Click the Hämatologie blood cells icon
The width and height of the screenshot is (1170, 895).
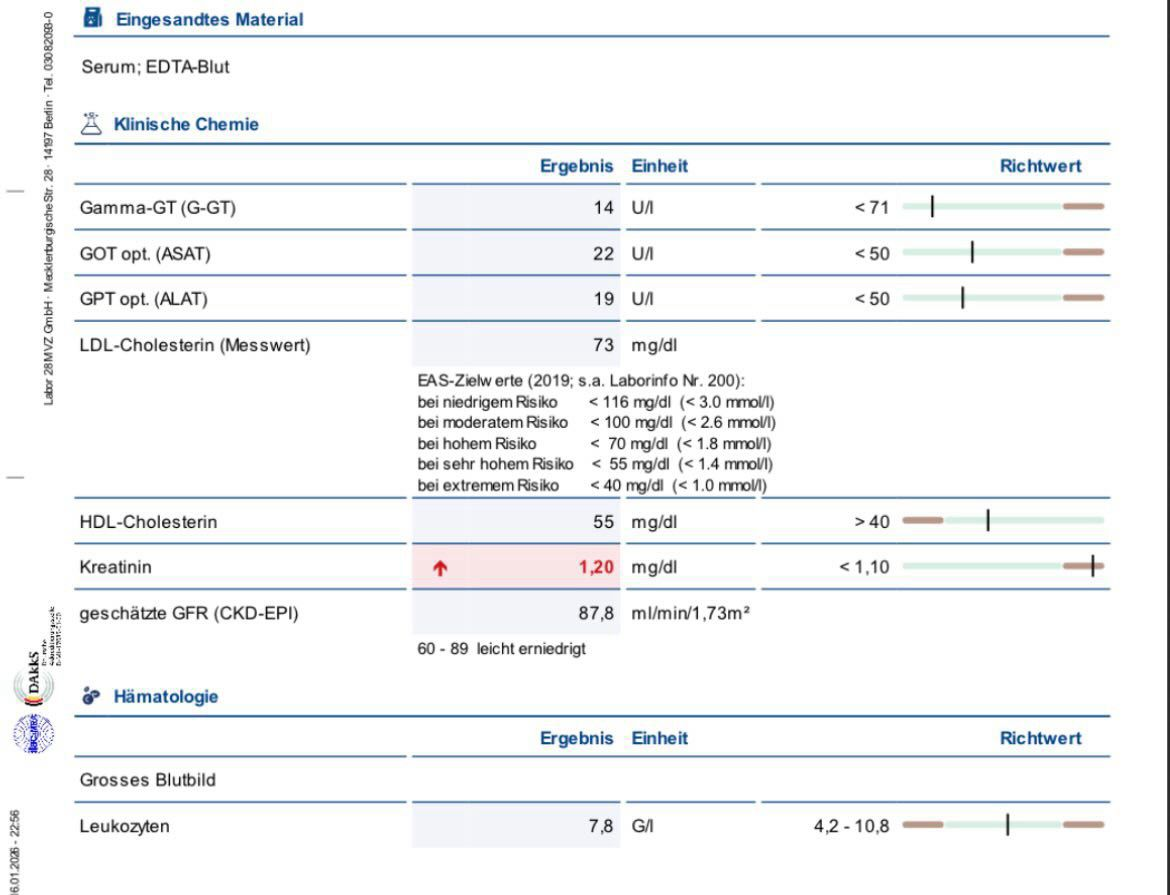click(93, 696)
